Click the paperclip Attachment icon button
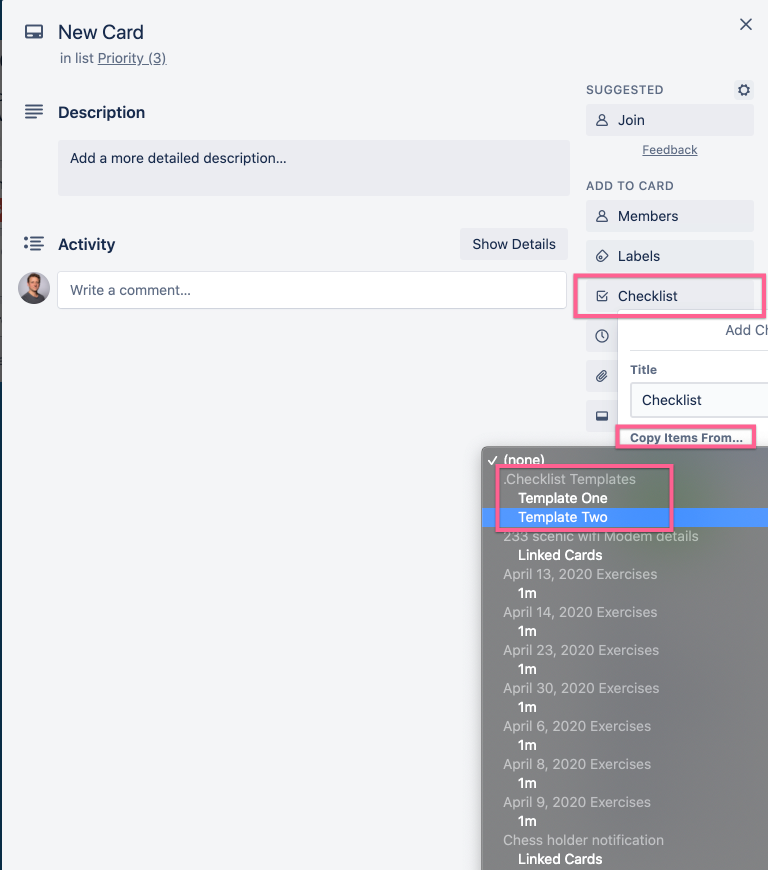768x870 pixels. [602, 376]
